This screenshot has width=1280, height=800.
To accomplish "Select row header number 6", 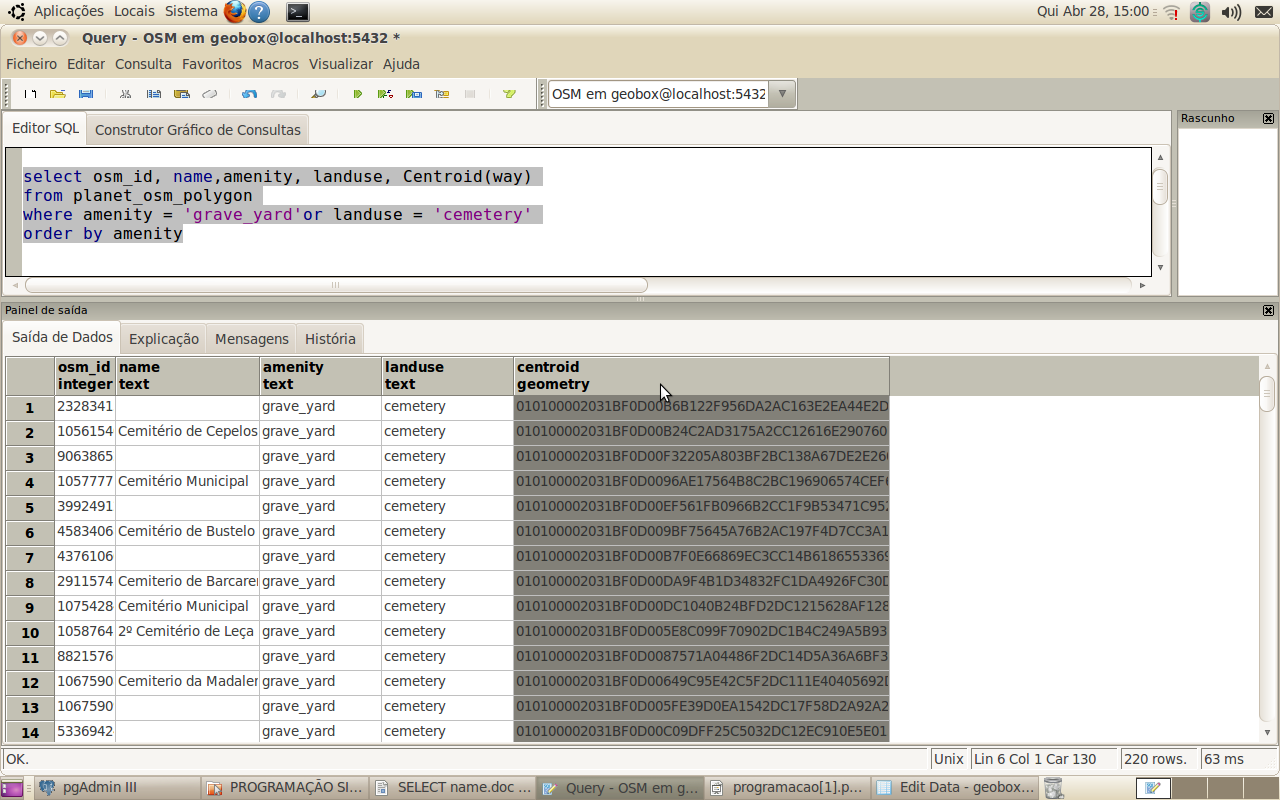I will tap(30, 533).
